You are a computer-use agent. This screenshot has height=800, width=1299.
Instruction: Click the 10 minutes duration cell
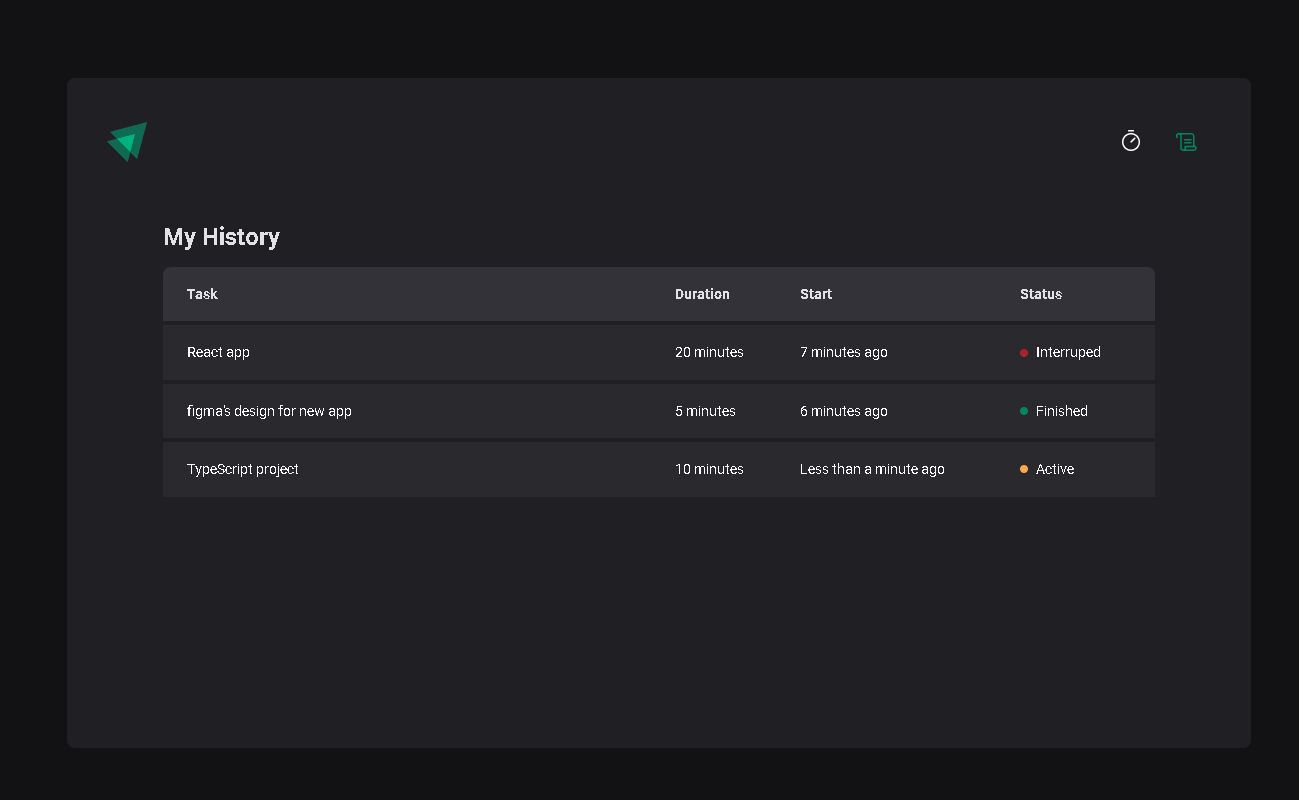[709, 469]
